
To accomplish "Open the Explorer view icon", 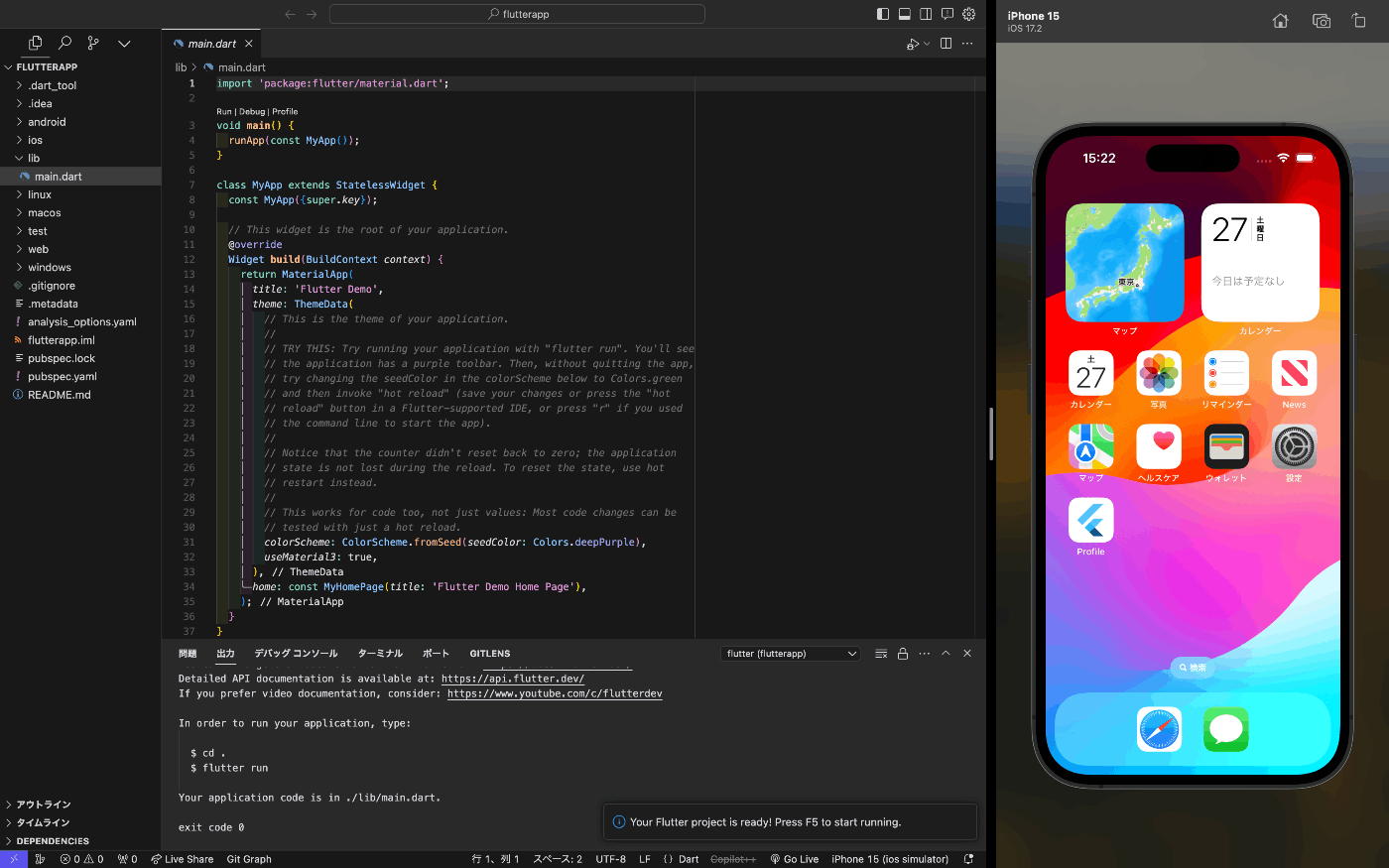I will [x=36, y=43].
